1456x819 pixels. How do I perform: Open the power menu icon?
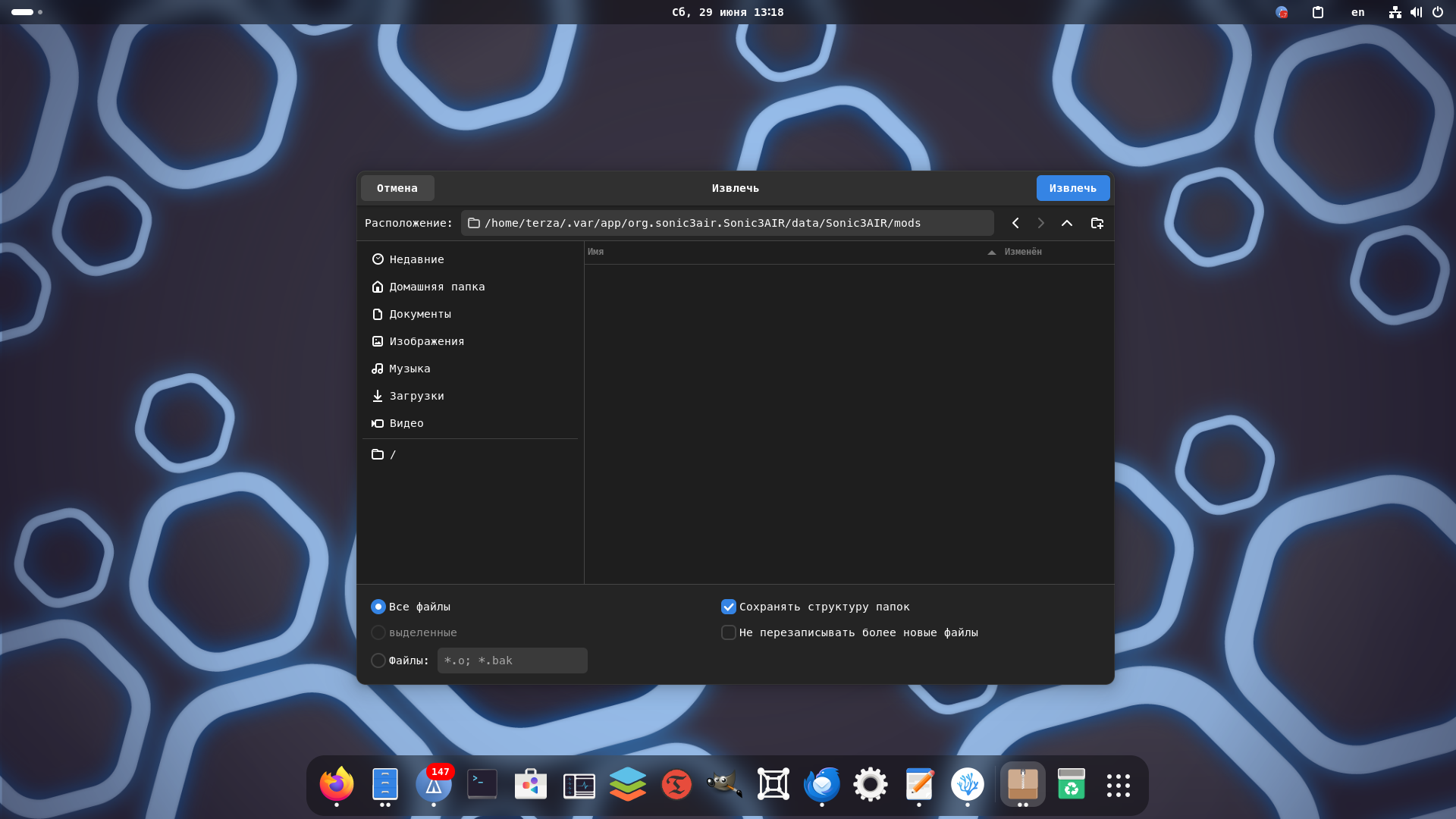coord(1438,12)
